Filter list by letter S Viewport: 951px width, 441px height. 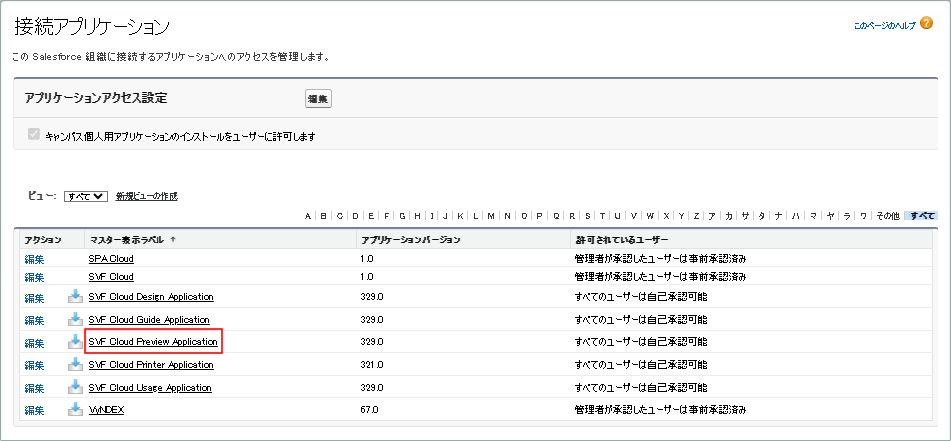click(x=587, y=216)
